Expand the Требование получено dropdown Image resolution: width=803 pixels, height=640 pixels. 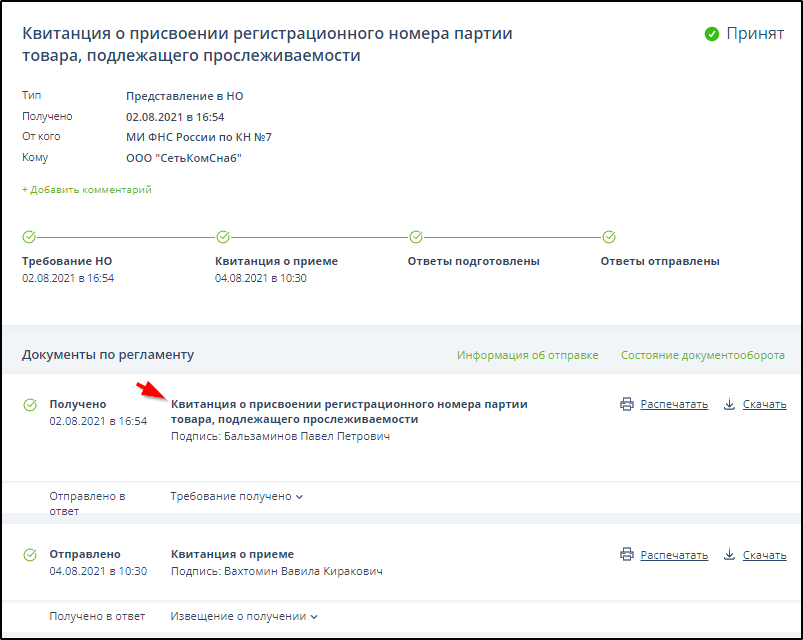pyautogui.click(x=236, y=496)
